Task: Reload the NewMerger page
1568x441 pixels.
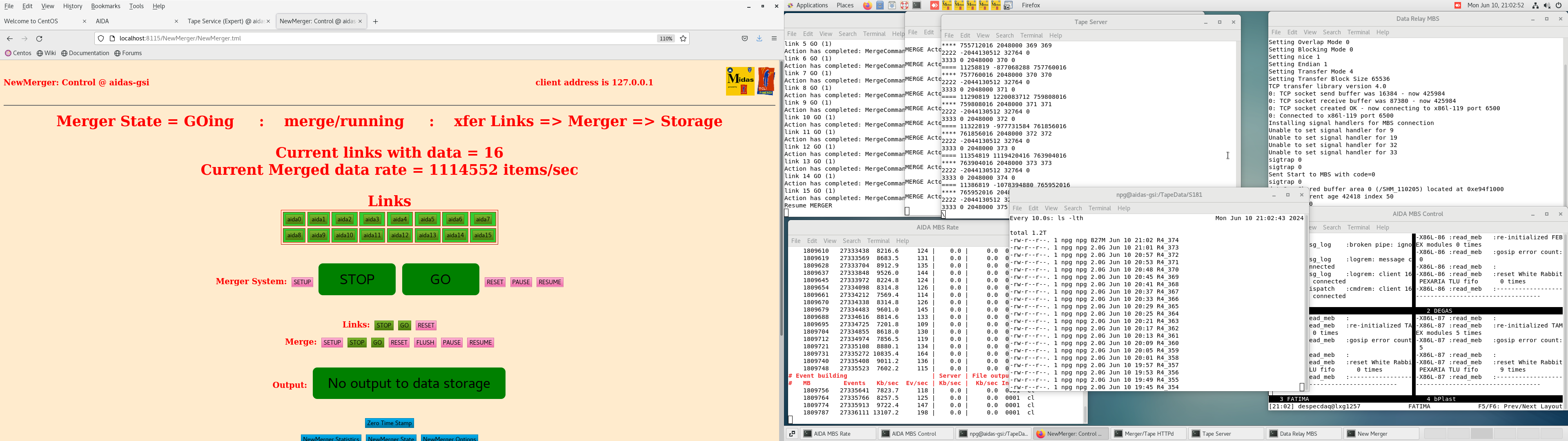Action: [40, 38]
